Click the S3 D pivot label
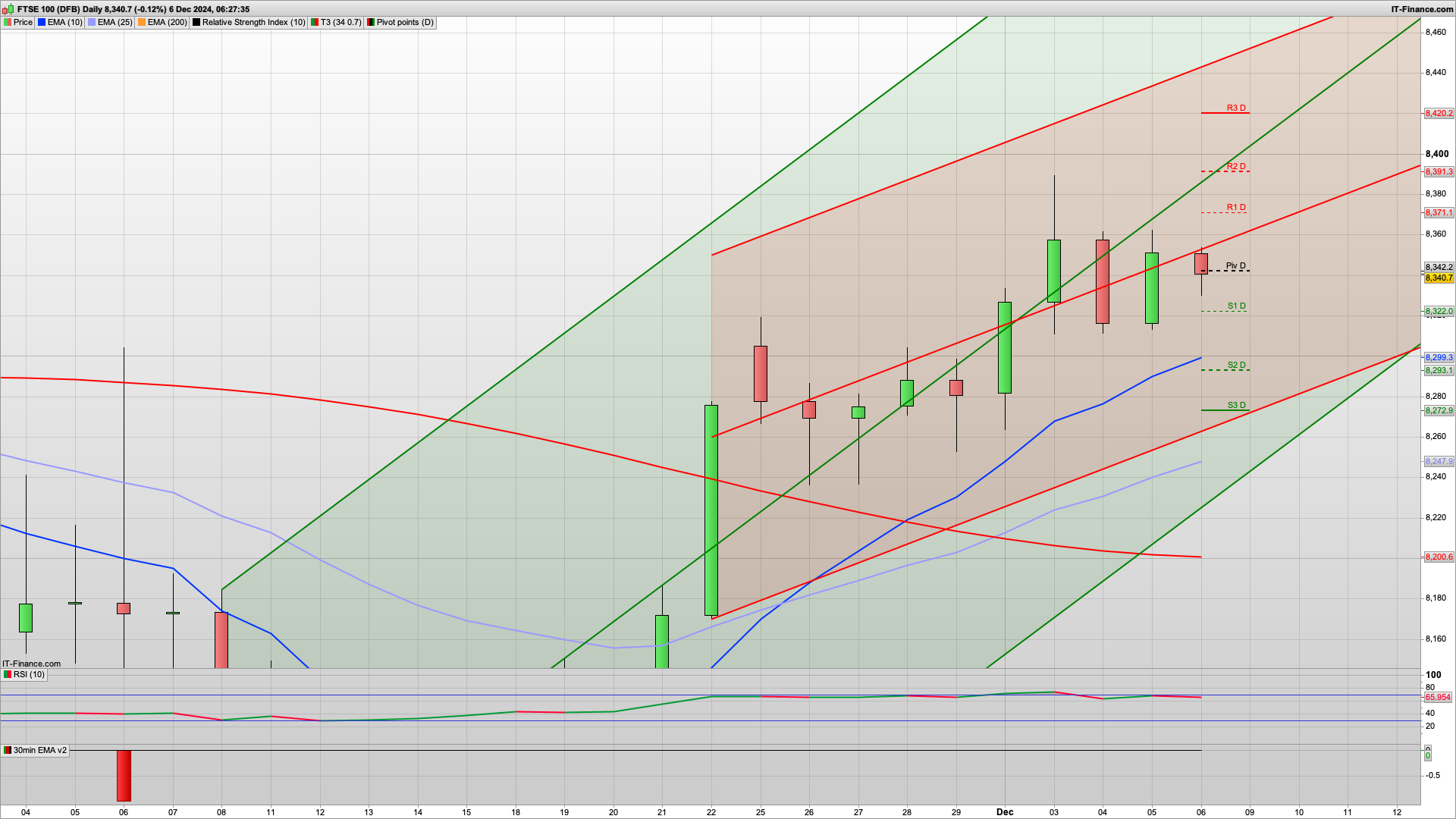 (1236, 405)
